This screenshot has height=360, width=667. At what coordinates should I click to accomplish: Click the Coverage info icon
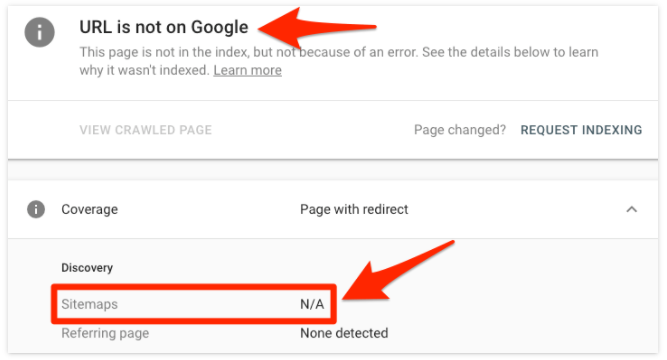(x=36, y=209)
